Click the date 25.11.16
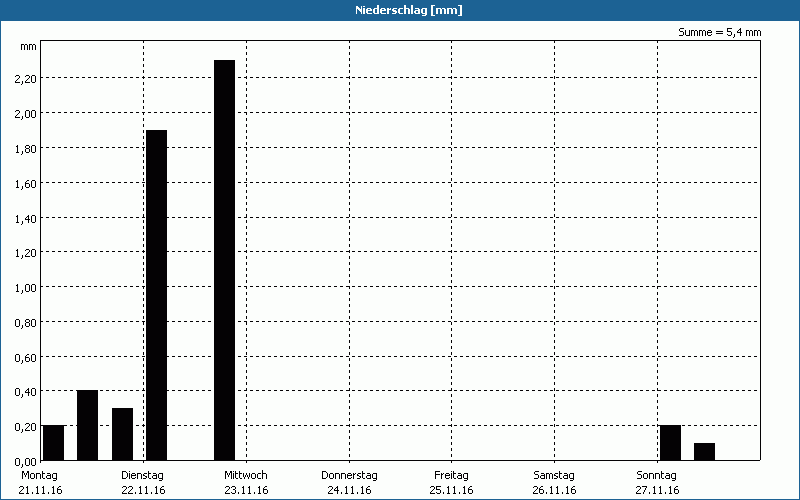 [x=451, y=490]
